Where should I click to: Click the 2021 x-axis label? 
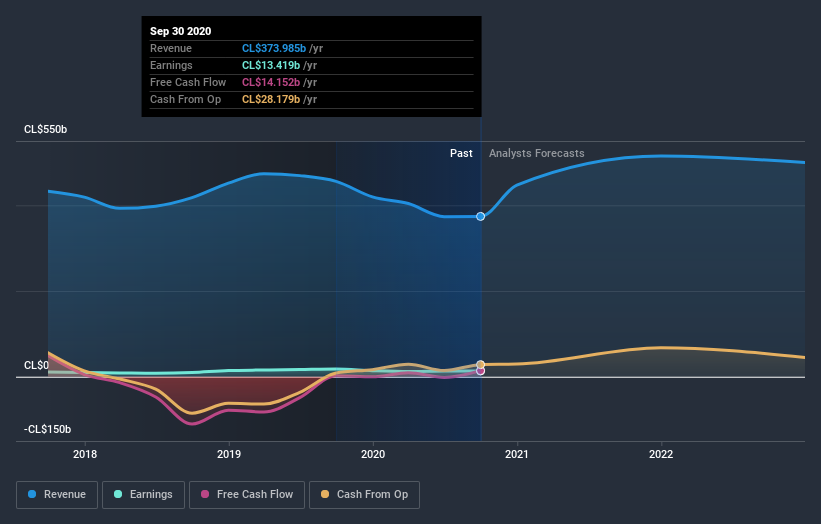[x=517, y=454]
